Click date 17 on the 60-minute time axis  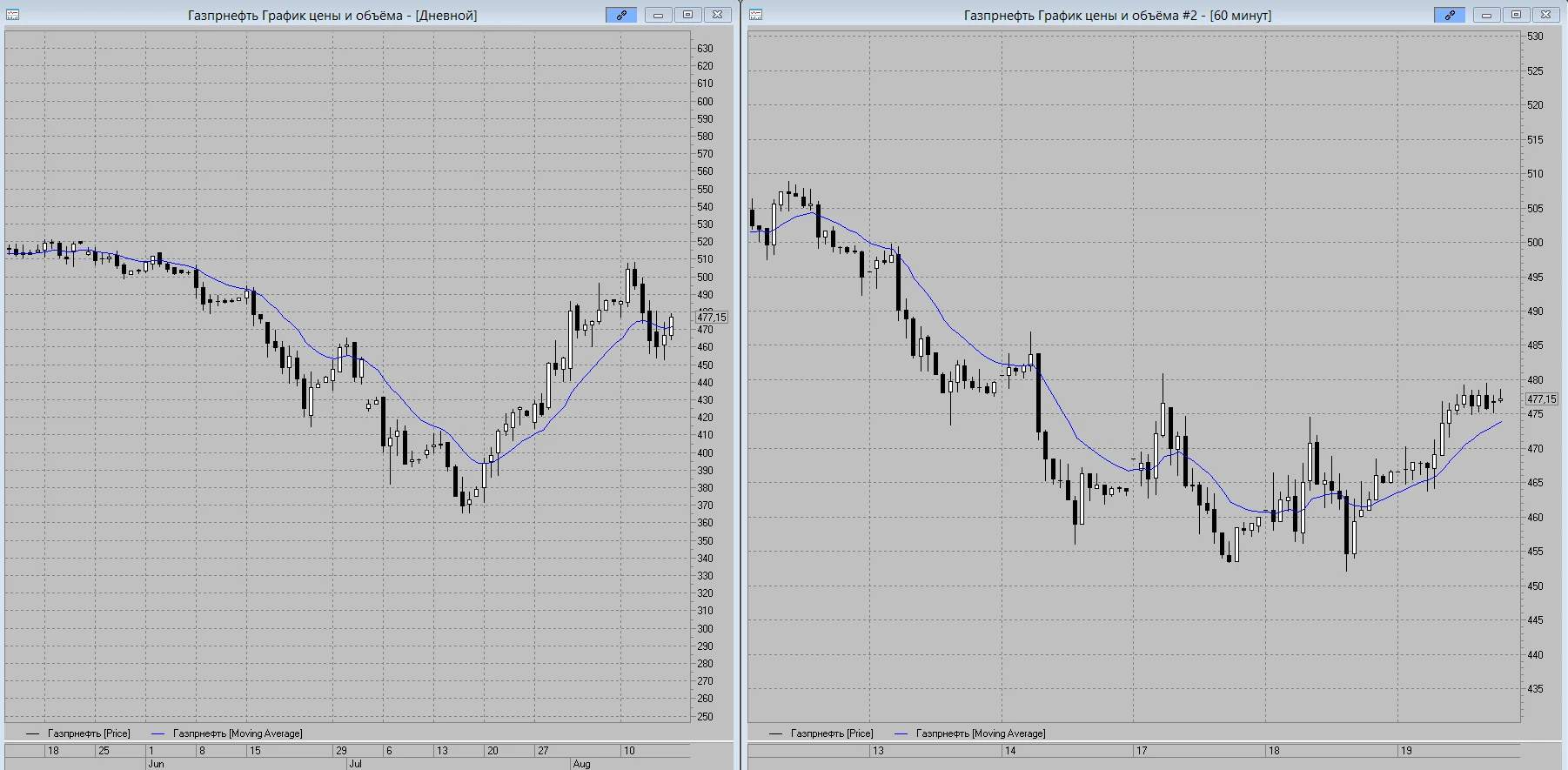click(1140, 750)
